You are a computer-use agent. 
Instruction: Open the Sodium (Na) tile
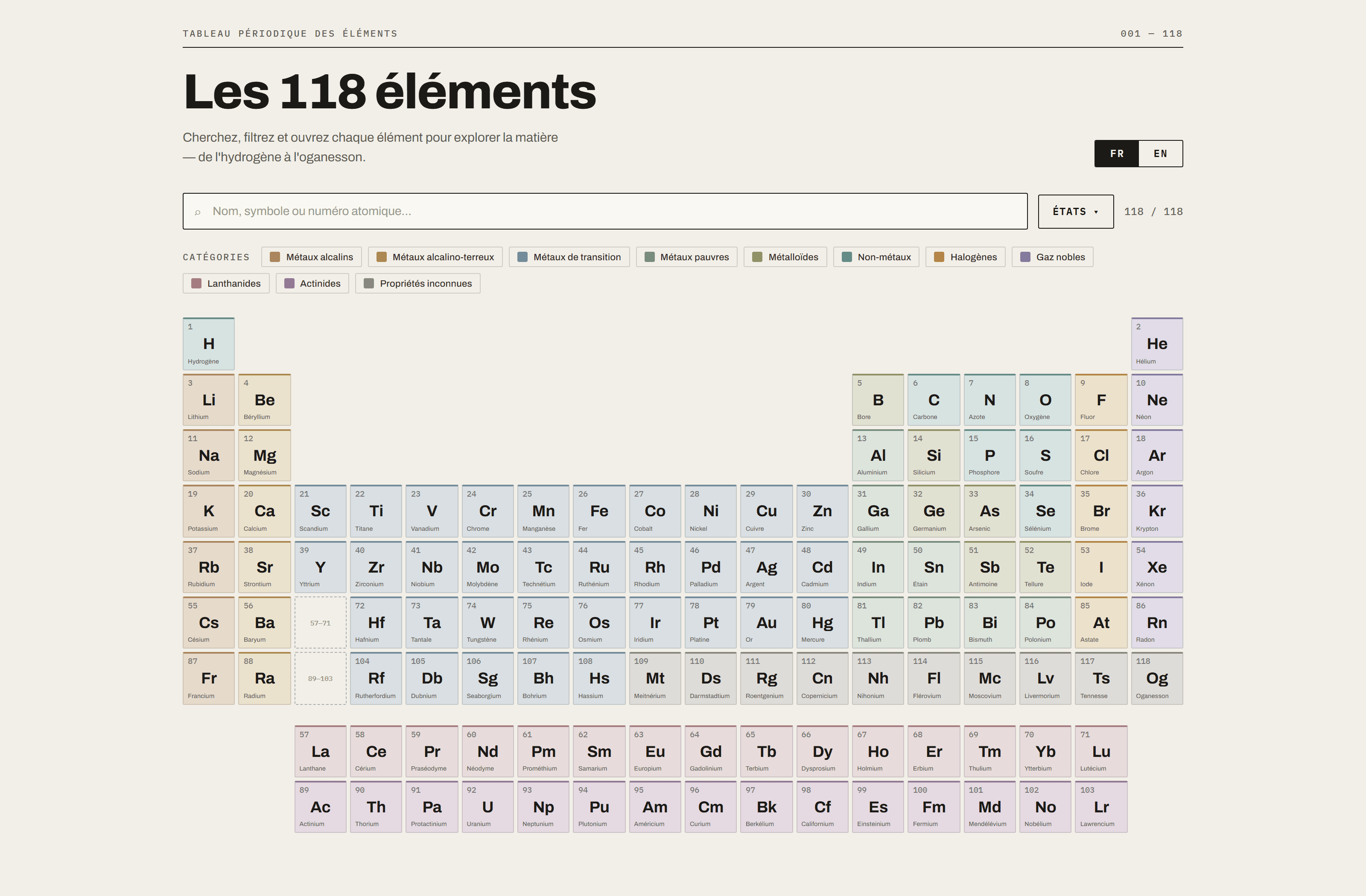coord(209,455)
